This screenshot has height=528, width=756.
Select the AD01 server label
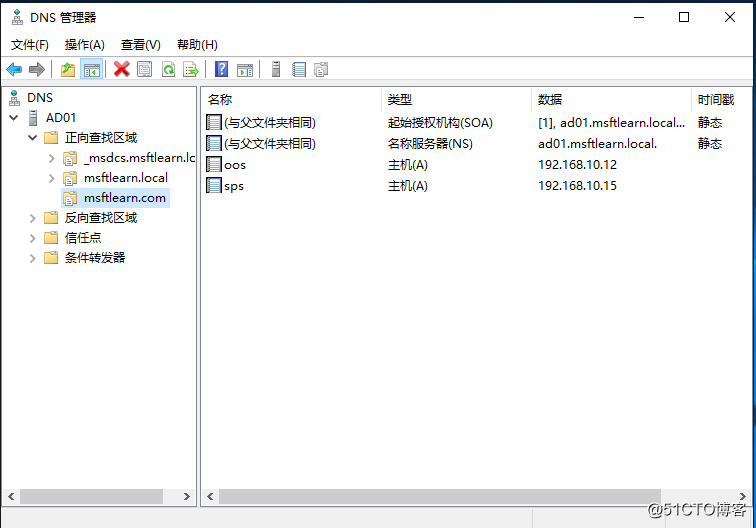pyautogui.click(x=61, y=118)
